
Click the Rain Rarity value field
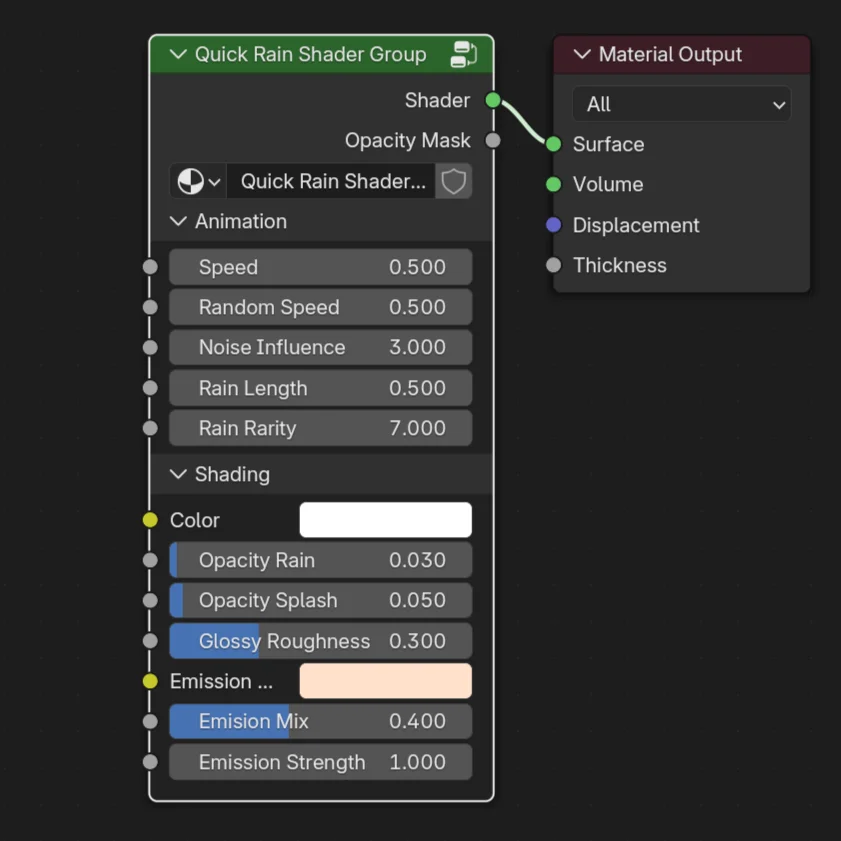pyautogui.click(x=320, y=428)
